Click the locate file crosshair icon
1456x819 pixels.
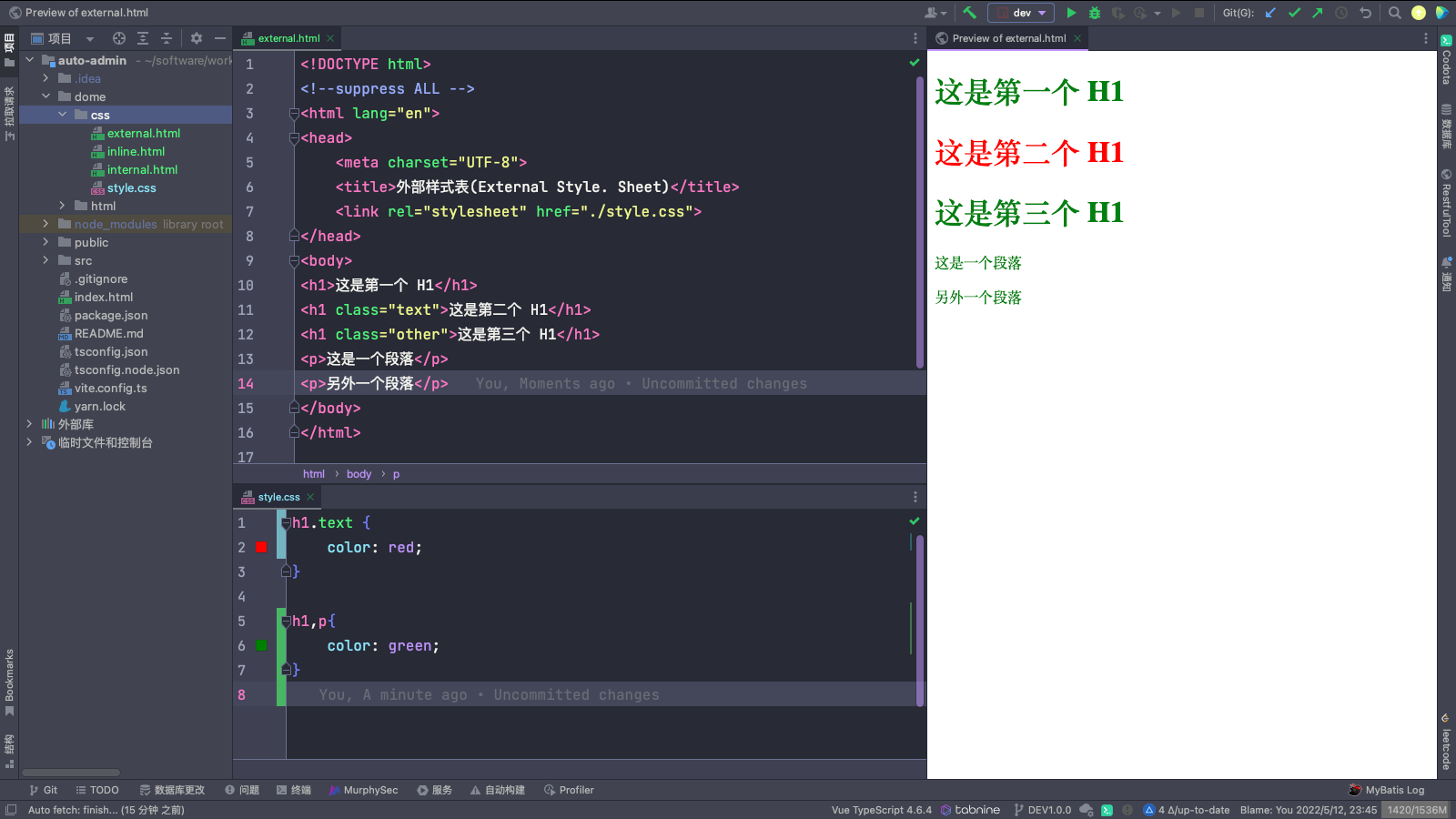point(119,38)
